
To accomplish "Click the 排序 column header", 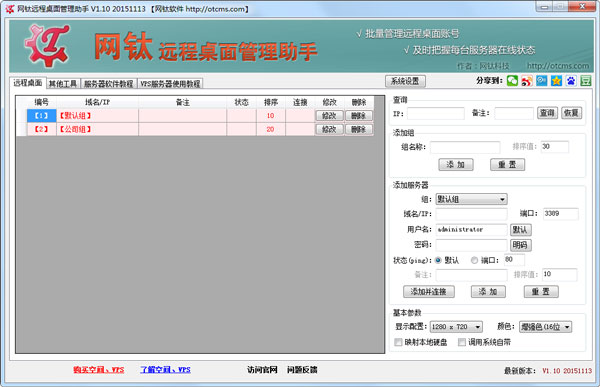I will point(271,102).
